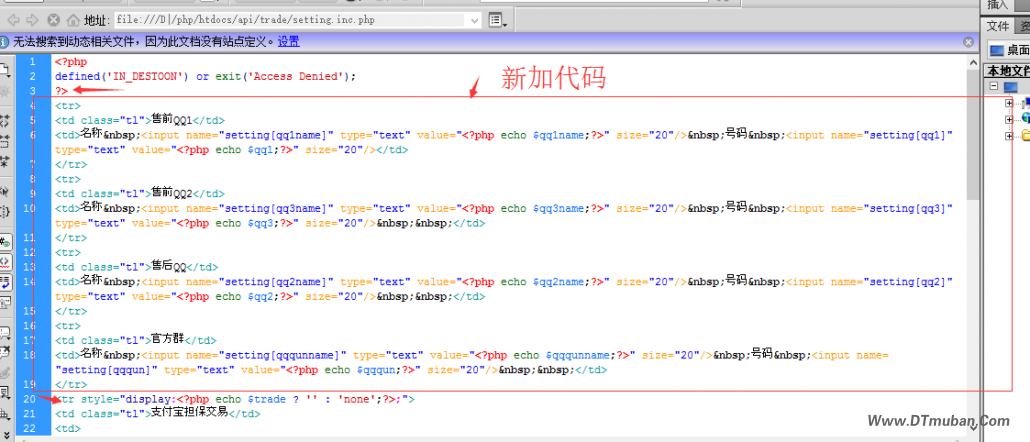Click the browser back arrow

[12, 19]
